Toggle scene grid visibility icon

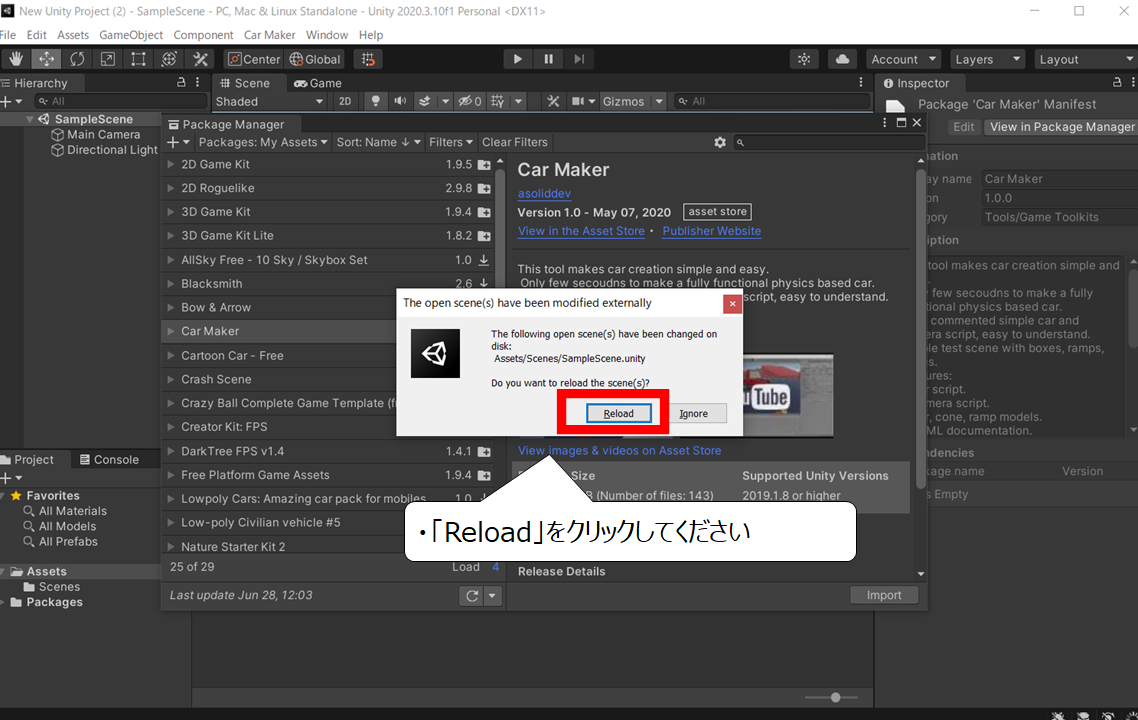point(498,101)
